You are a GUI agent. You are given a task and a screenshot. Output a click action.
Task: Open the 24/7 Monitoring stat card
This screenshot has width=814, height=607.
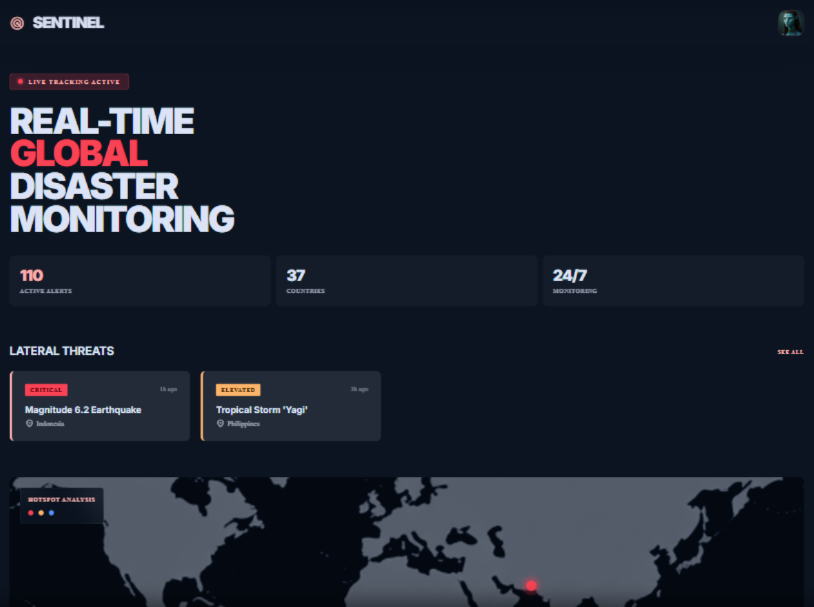coord(673,280)
